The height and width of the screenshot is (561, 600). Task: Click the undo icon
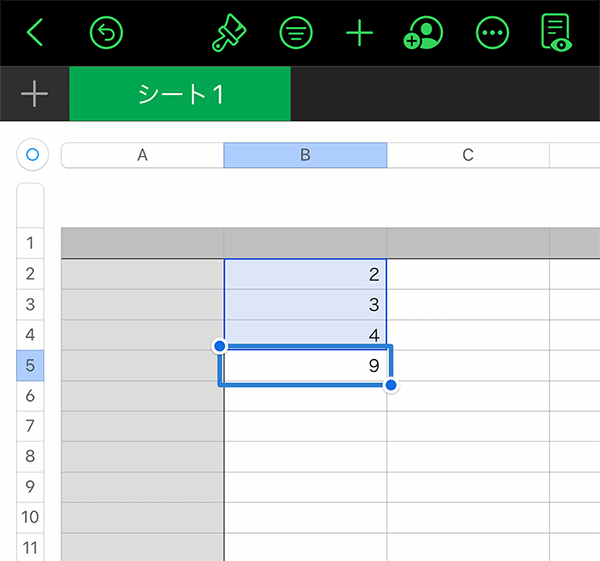(106, 33)
